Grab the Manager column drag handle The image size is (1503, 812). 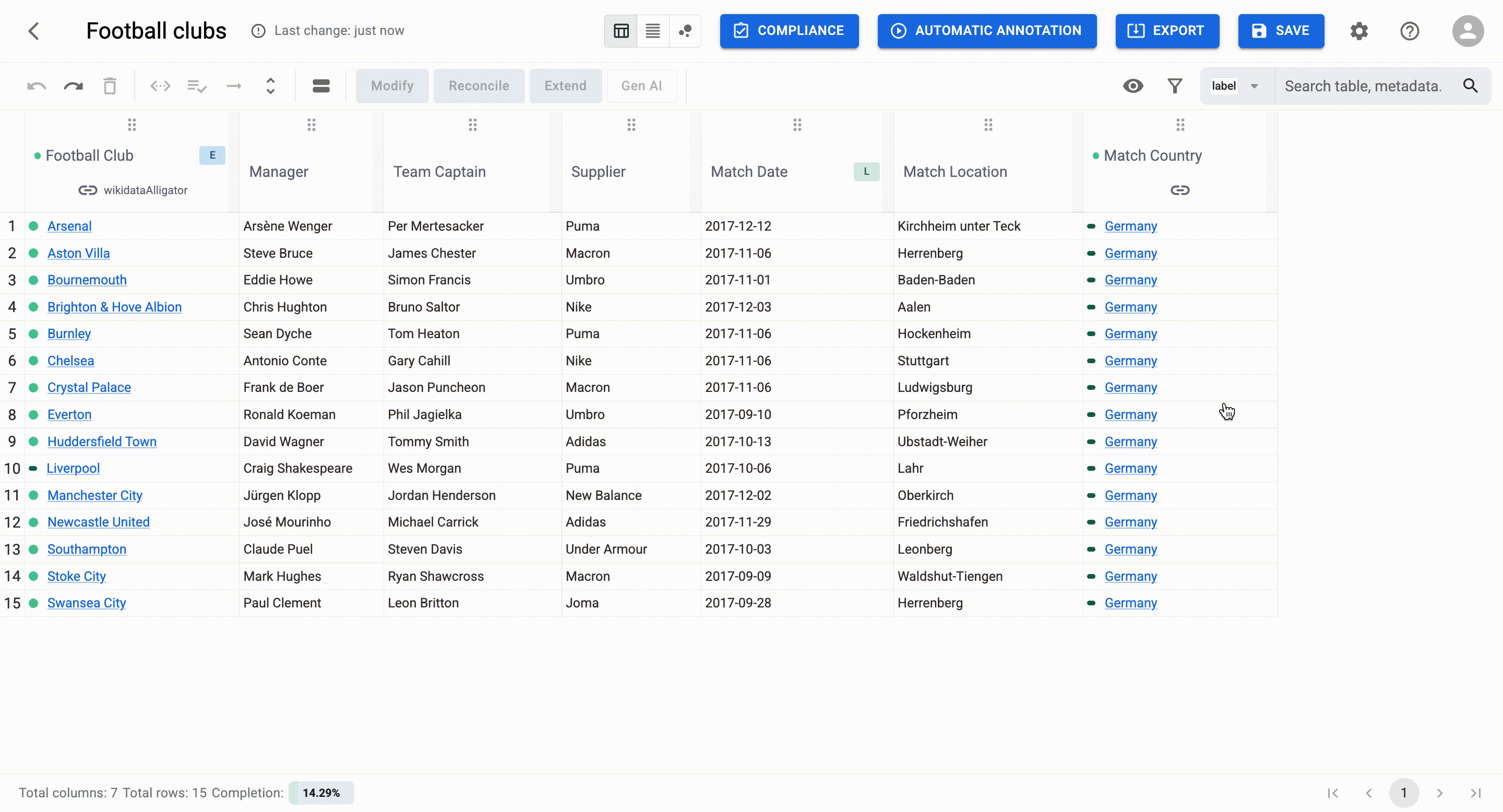(312, 125)
